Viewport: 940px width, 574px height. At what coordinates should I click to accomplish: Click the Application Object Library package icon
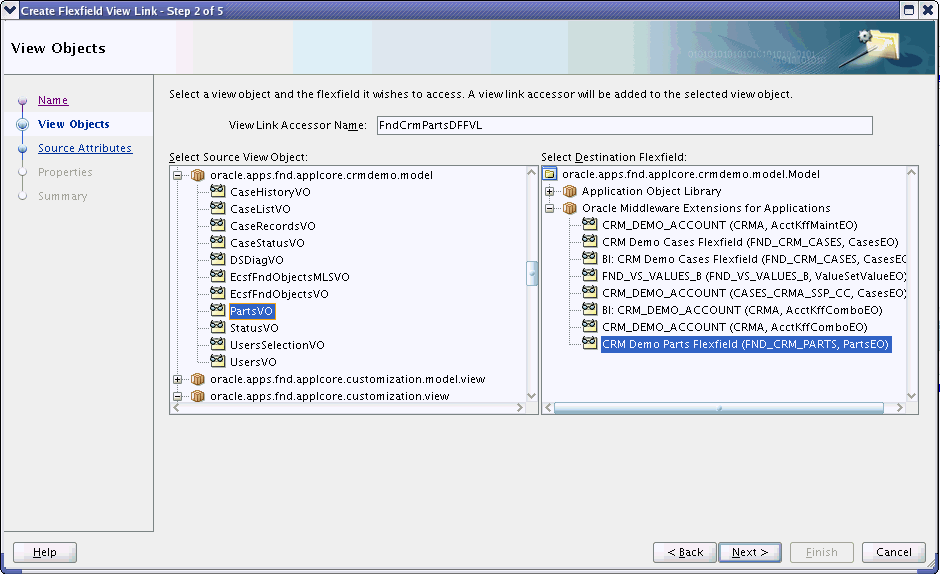coord(570,191)
